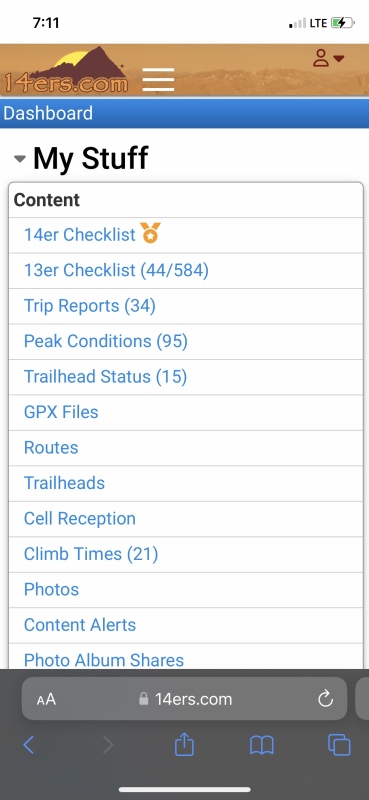Open the user account dropdown
This screenshot has width=369, height=800.
[x=329, y=58]
